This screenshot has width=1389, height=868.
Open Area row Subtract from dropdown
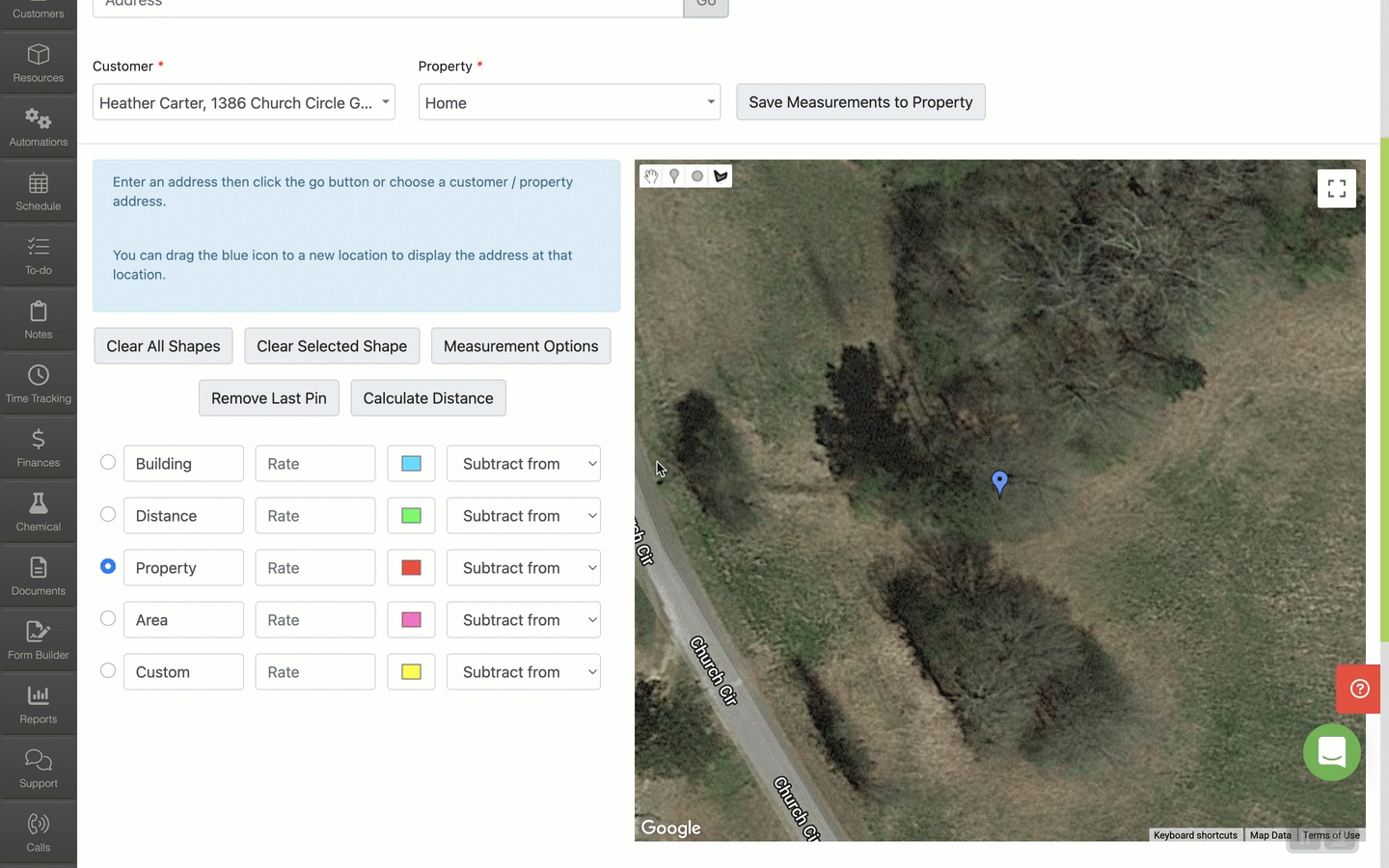click(x=524, y=620)
